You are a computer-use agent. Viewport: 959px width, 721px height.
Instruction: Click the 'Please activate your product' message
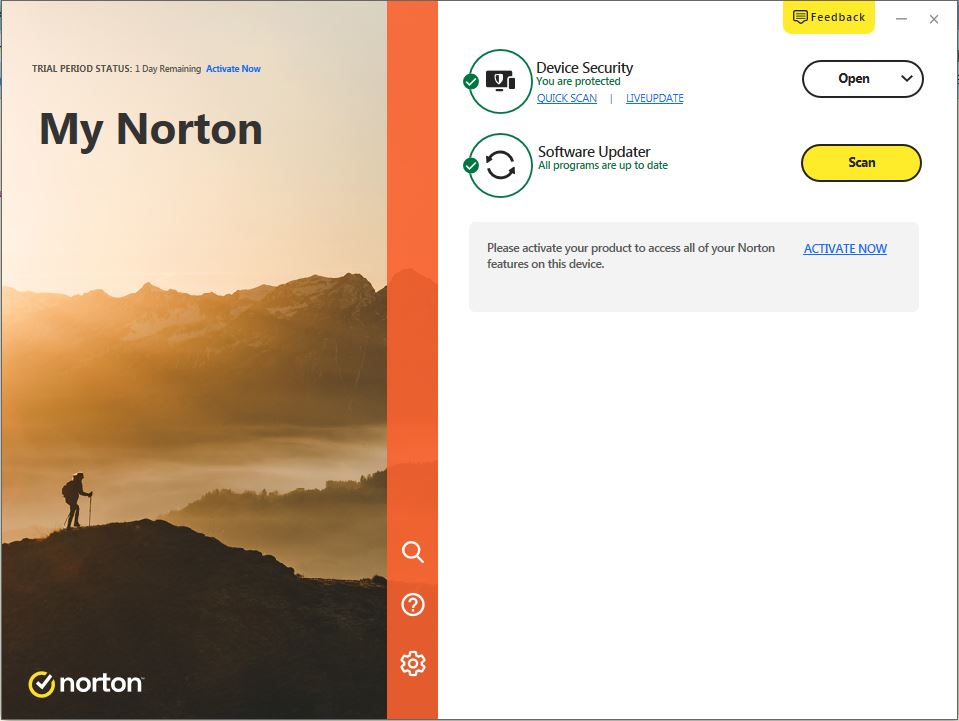click(631, 256)
